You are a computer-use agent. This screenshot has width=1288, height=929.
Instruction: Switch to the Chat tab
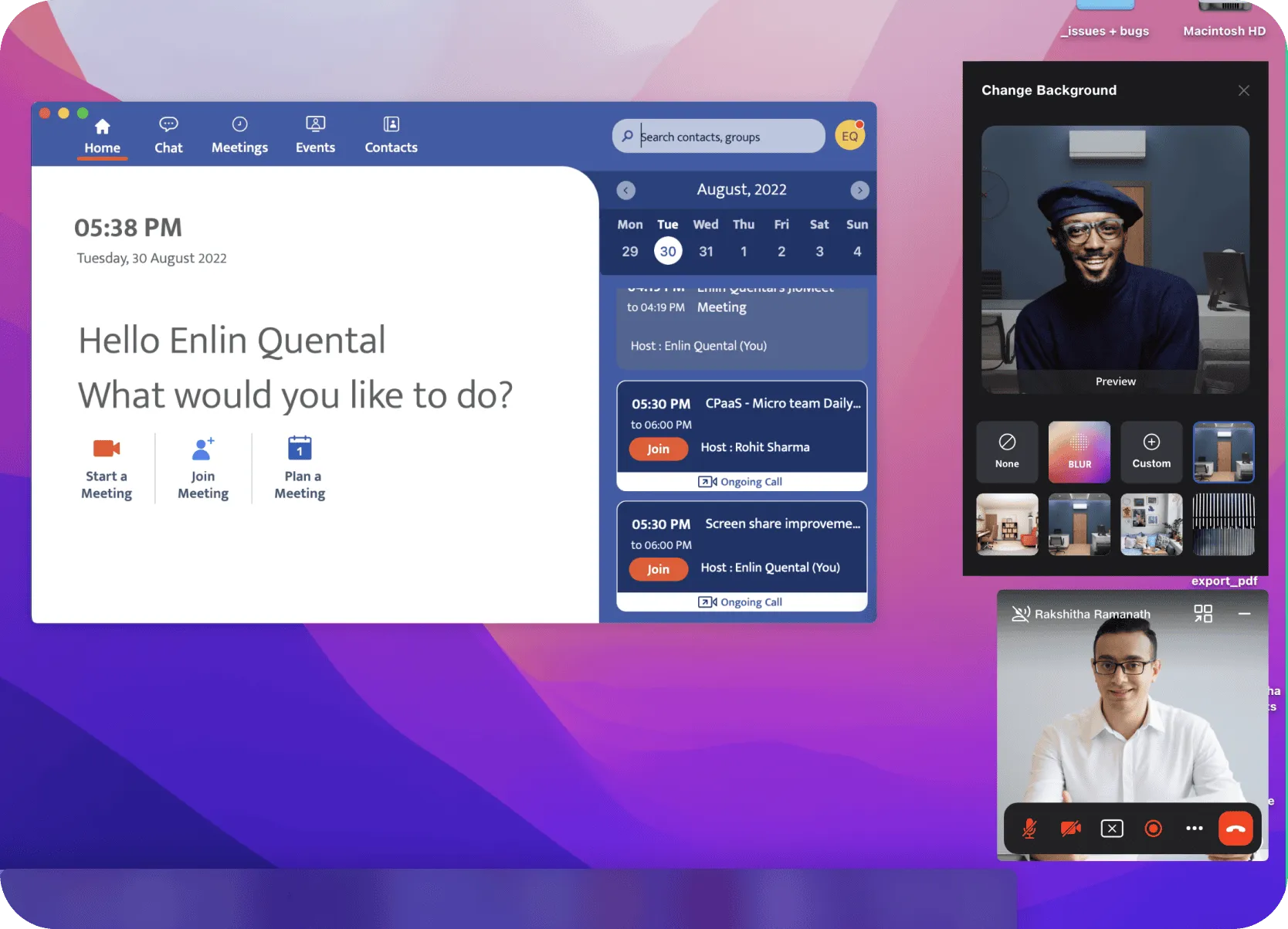click(168, 136)
